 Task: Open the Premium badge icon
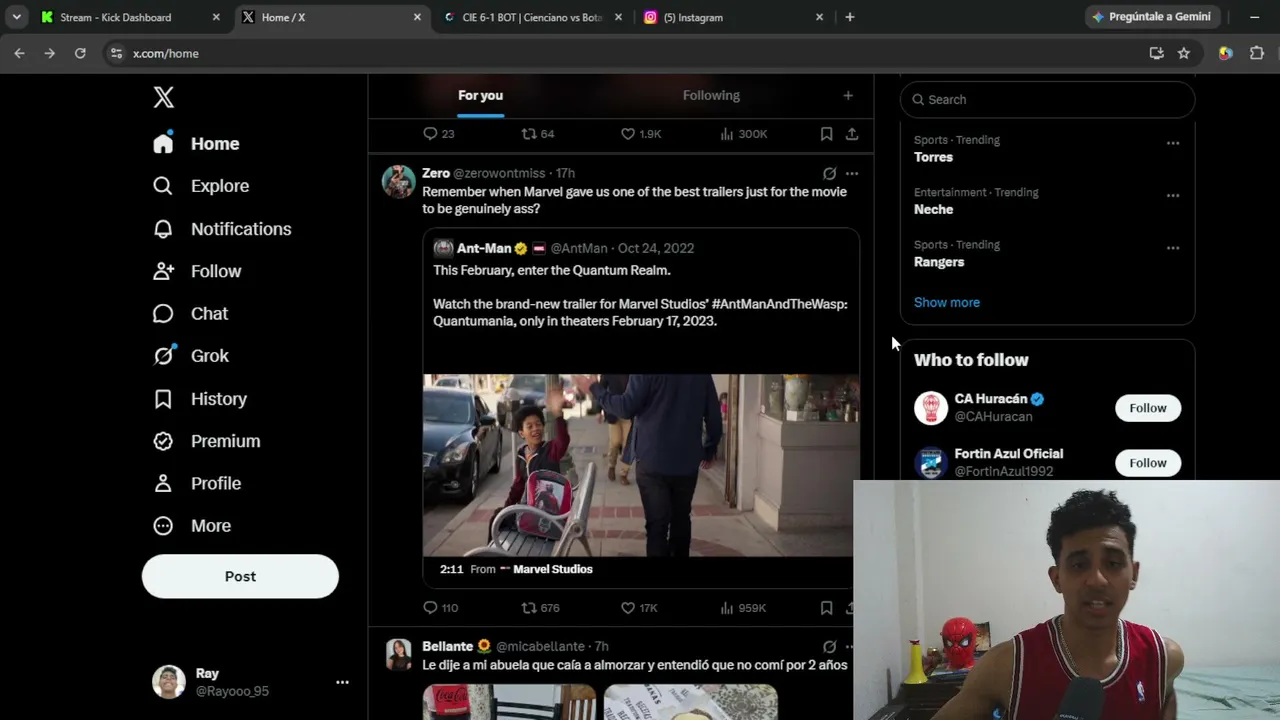click(163, 441)
